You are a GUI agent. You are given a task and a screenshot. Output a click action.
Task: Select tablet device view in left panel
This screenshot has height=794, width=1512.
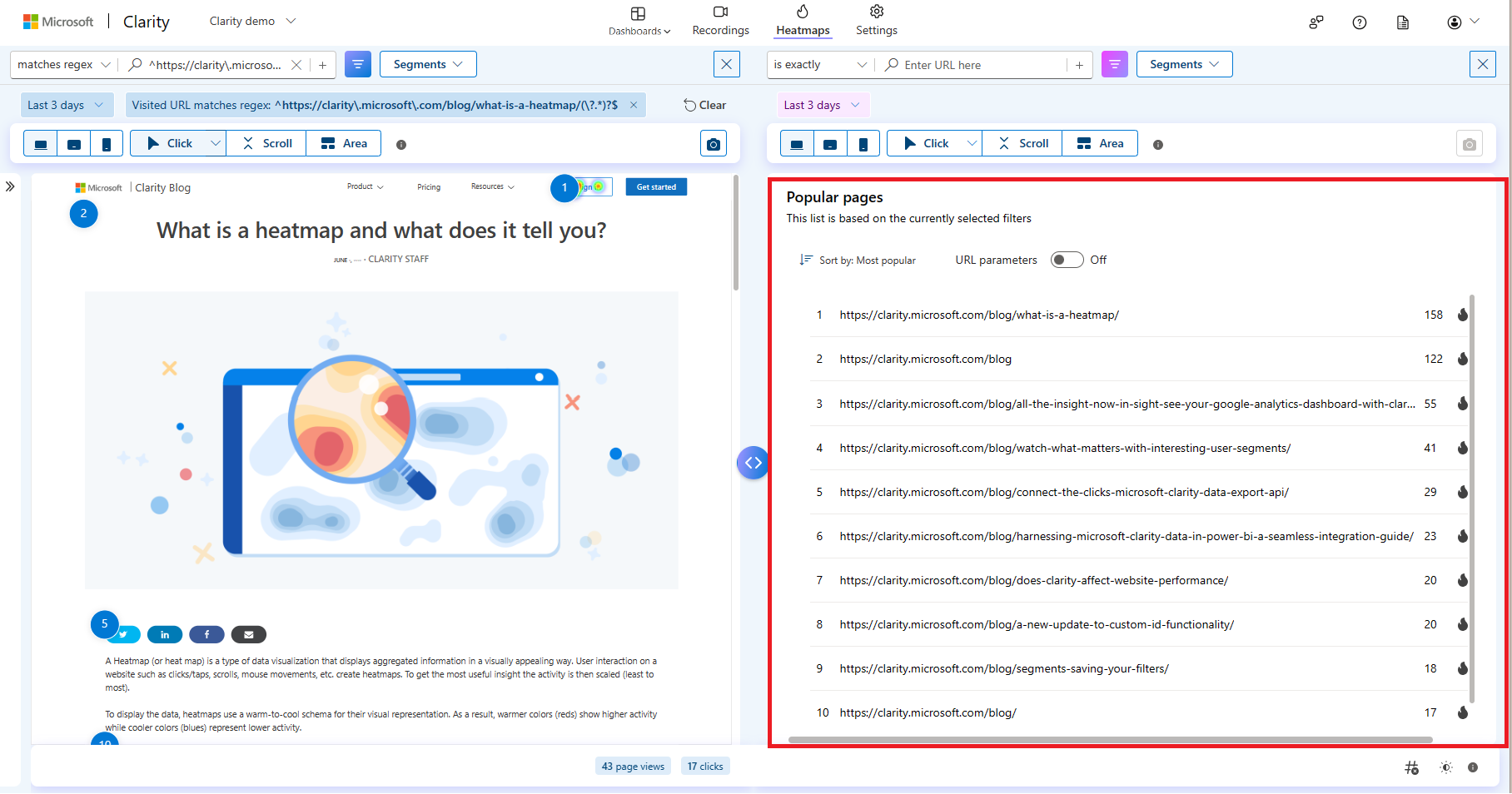pyautogui.click(x=74, y=144)
